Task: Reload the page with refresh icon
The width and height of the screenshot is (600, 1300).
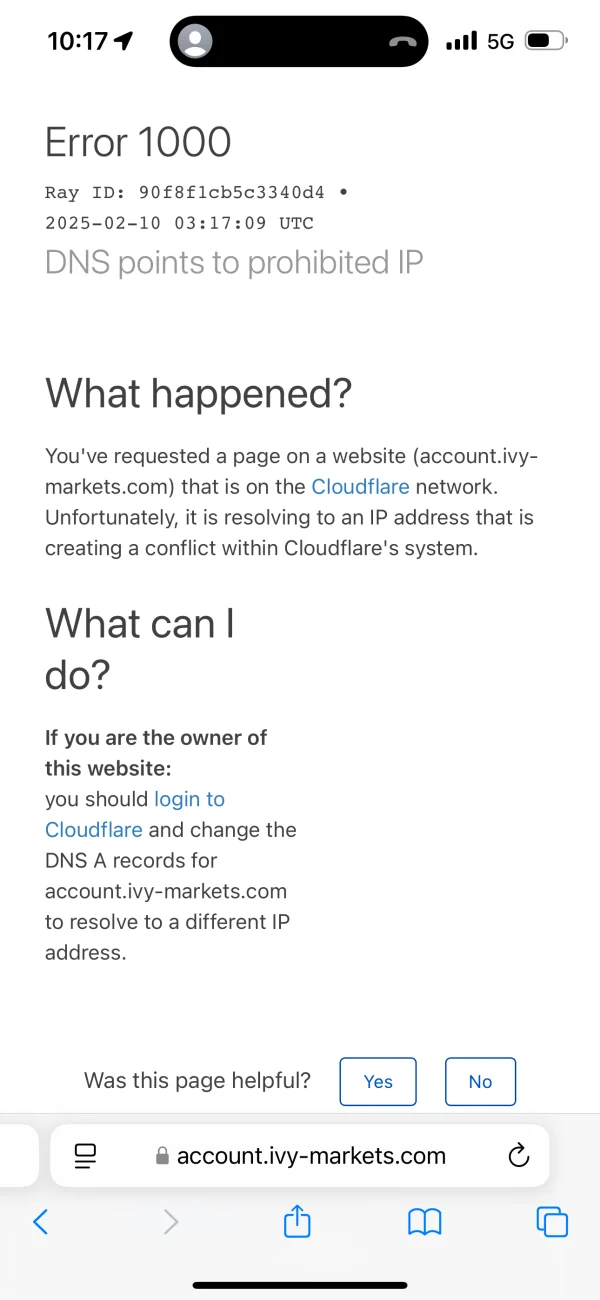Action: (x=518, y=1157)
